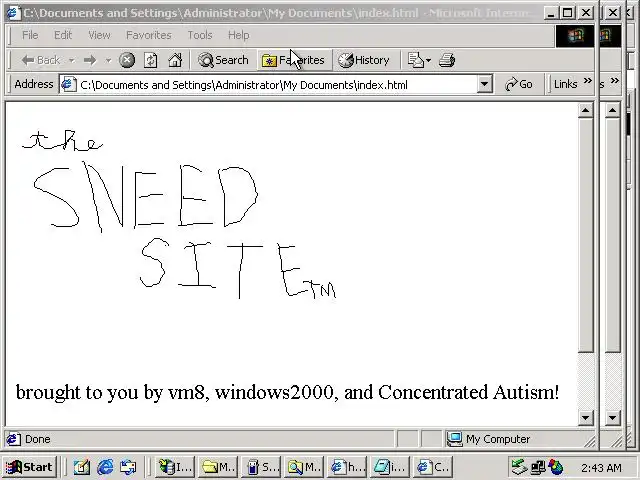Open the Search pane
The height and width of the screenshot is (480, 640).
click(x=223, y=60)
